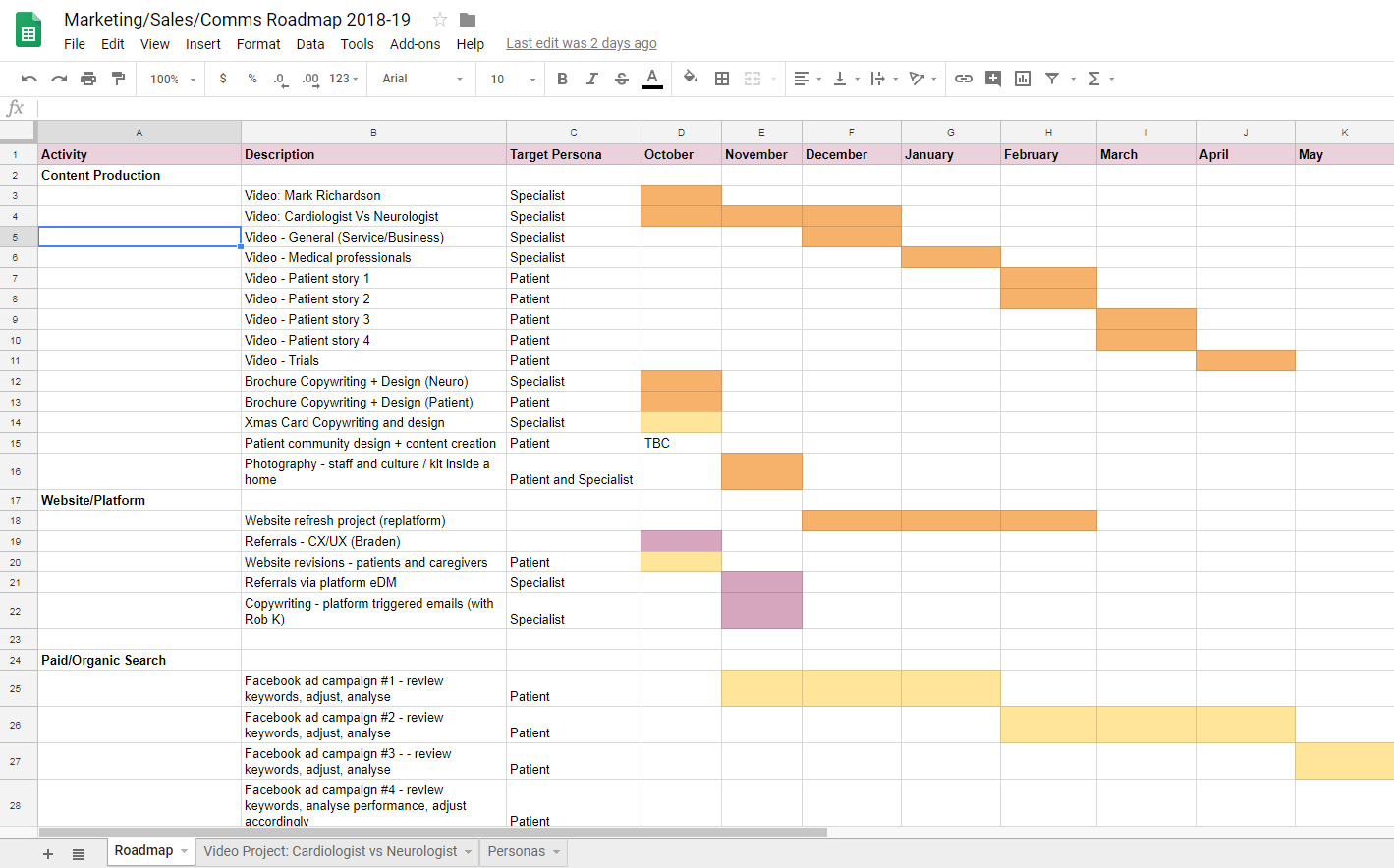Create a filter with the filter icon

[1052, 79]
